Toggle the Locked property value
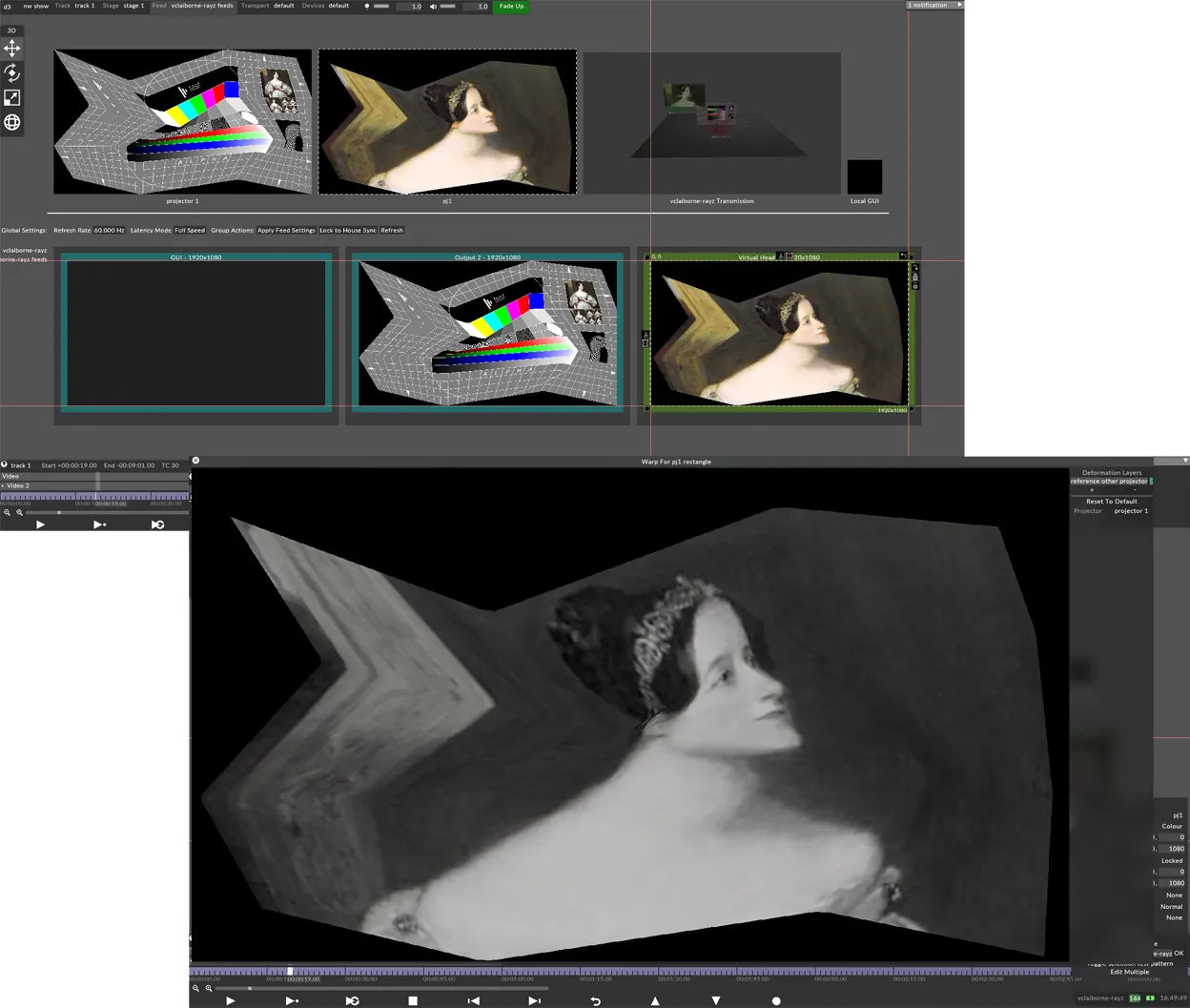The image size is (1190, 1008). [x=1172, y=860]
